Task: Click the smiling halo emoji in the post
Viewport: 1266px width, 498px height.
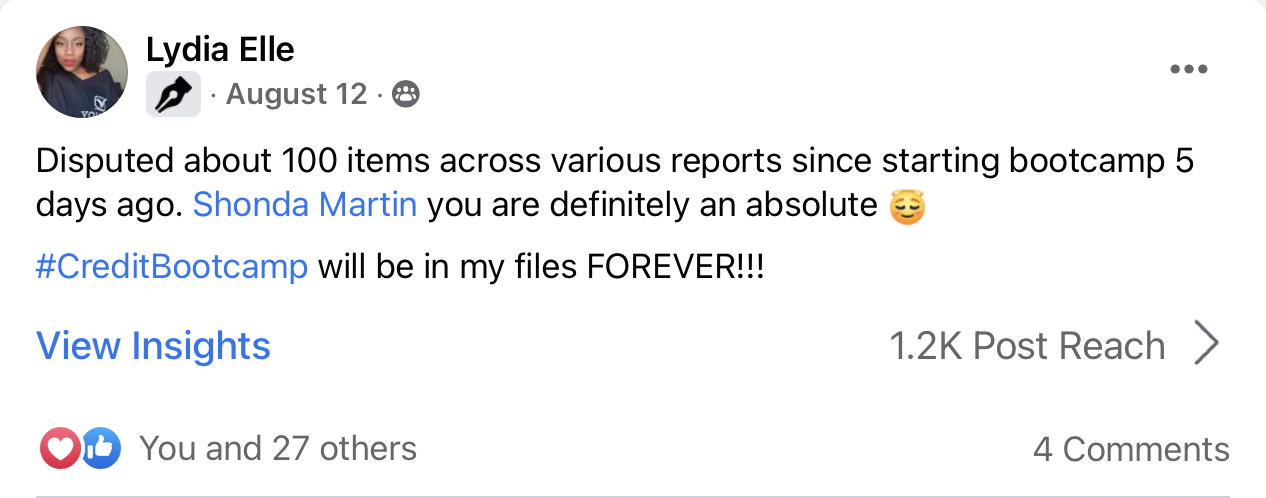Action: click(906, 206)
